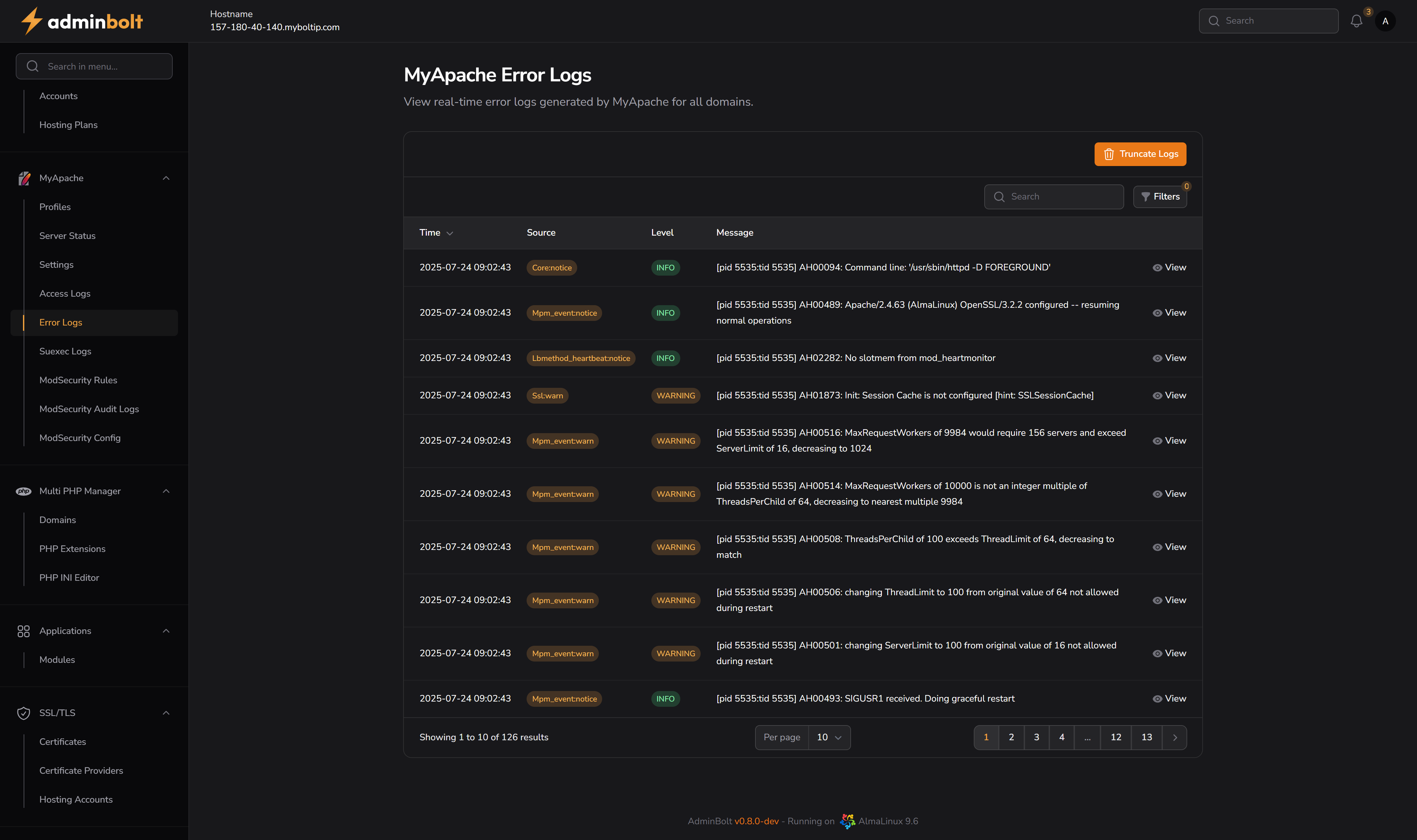Click the Applications grid icon
This screenshot has width=1417, height=840.
coord(24,631)
